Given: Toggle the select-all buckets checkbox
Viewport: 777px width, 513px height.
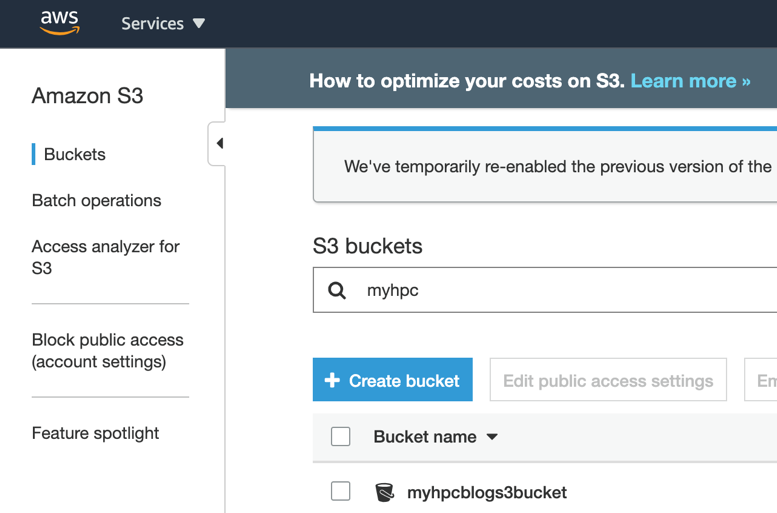Looking at the screenshot, I should (341, 437).
